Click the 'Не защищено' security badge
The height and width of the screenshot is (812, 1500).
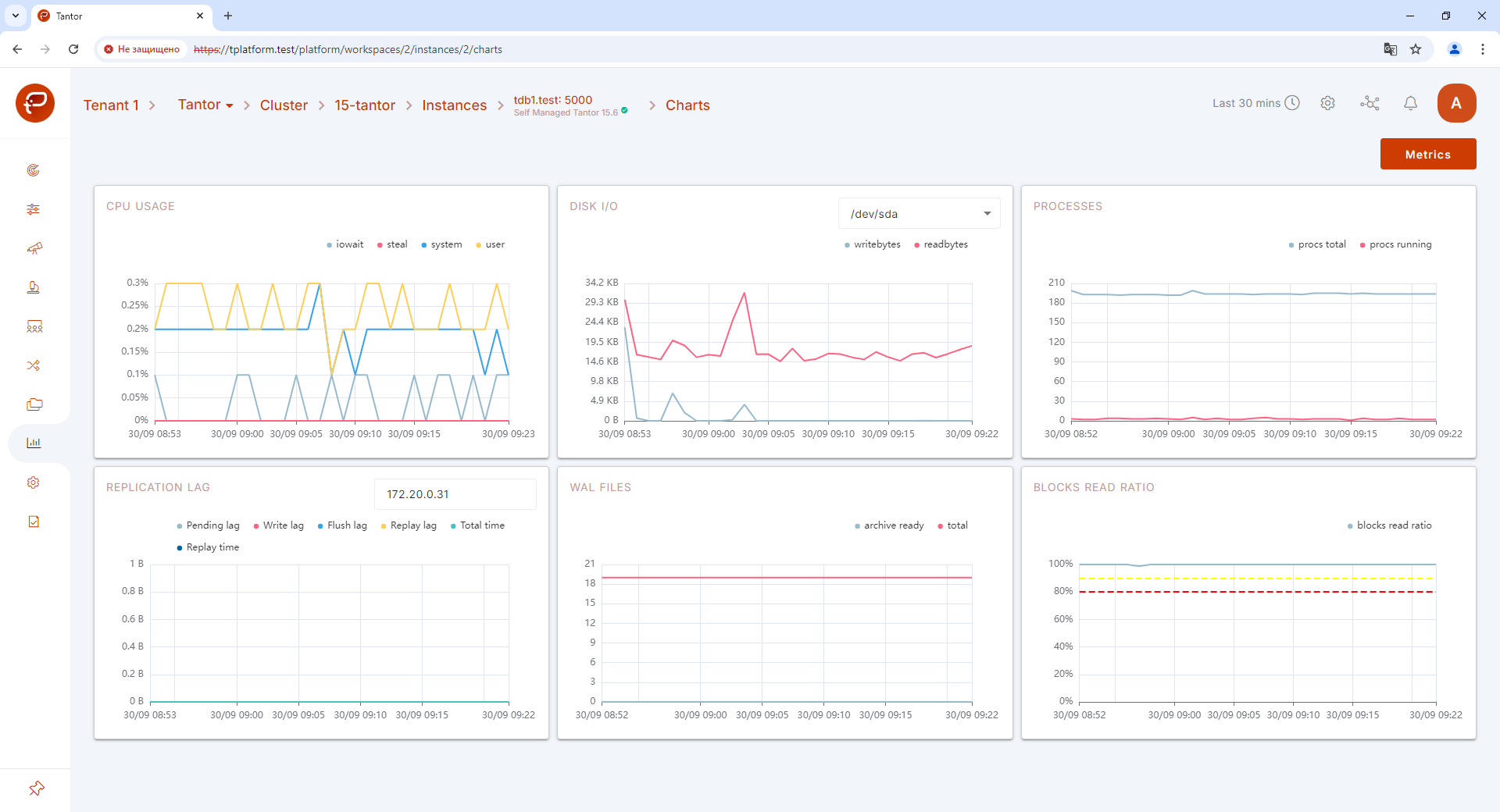coord(141,49)
